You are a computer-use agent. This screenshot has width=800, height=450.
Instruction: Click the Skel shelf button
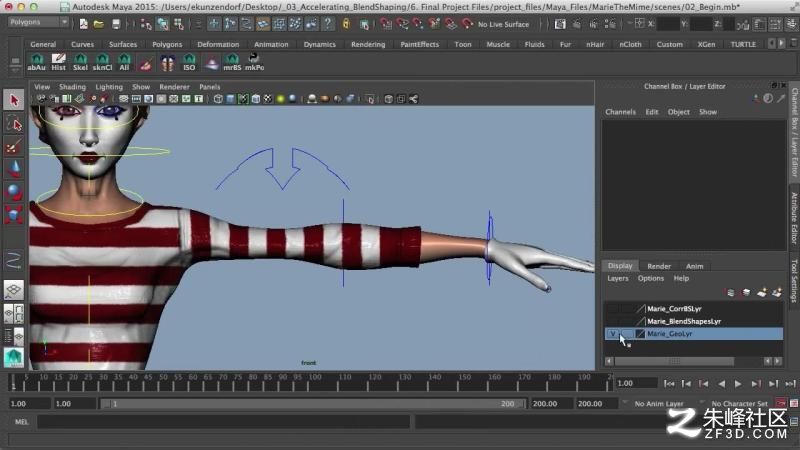tap(80, 62)
